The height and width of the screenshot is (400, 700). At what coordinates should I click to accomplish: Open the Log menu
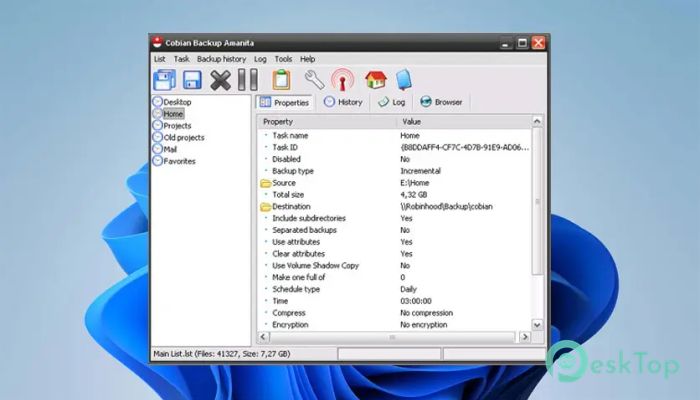[x=260, y=59]
